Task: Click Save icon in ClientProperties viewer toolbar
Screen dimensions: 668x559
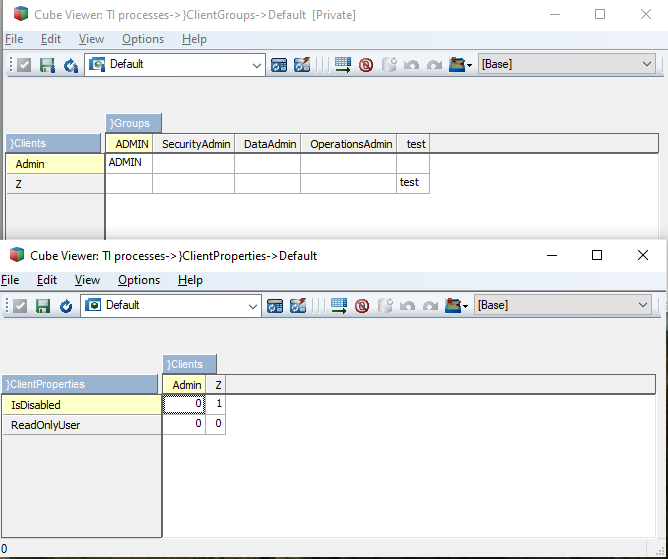Action: [43, 306]
